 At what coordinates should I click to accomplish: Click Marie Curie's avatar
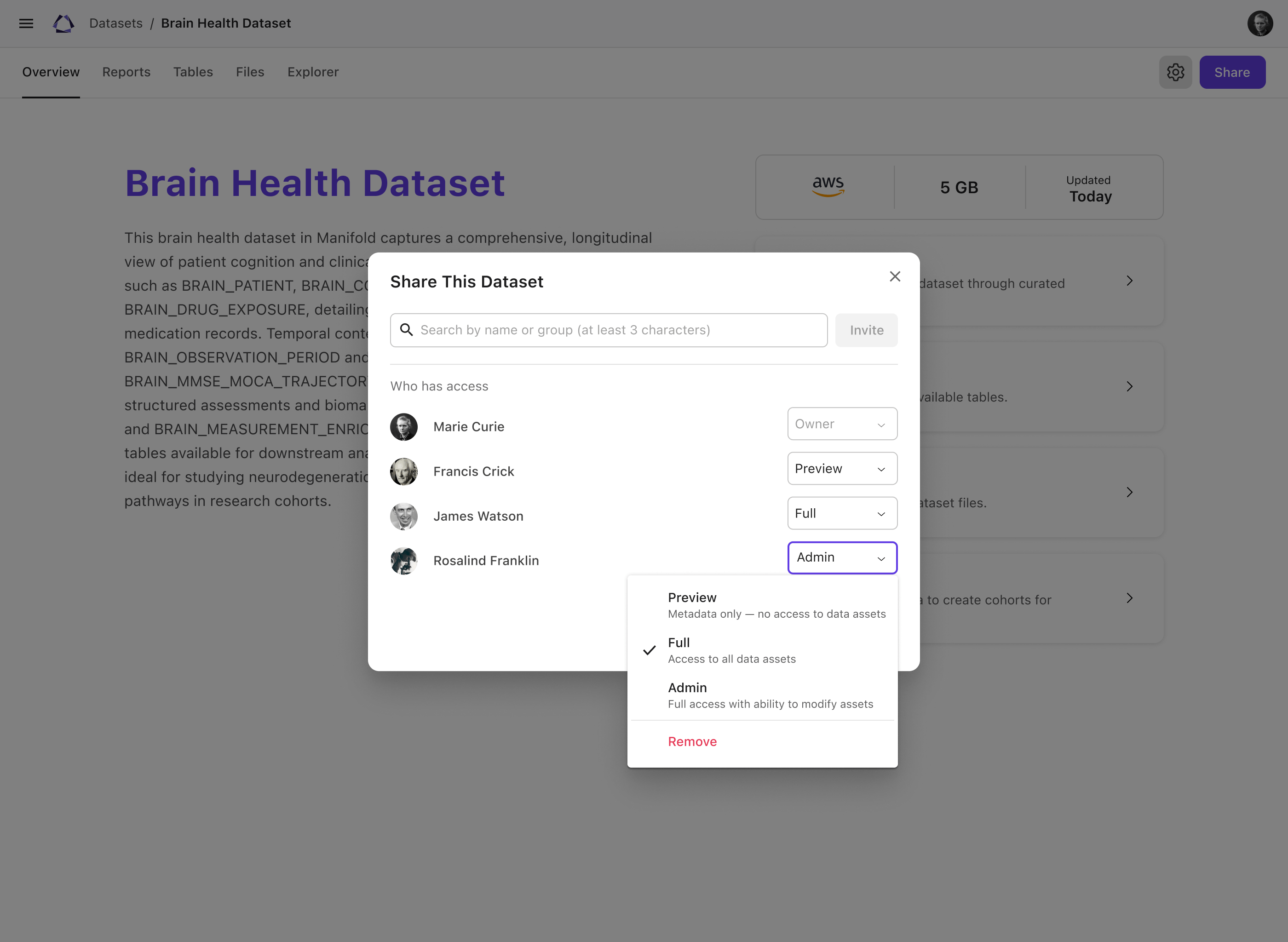click(404, 426)
